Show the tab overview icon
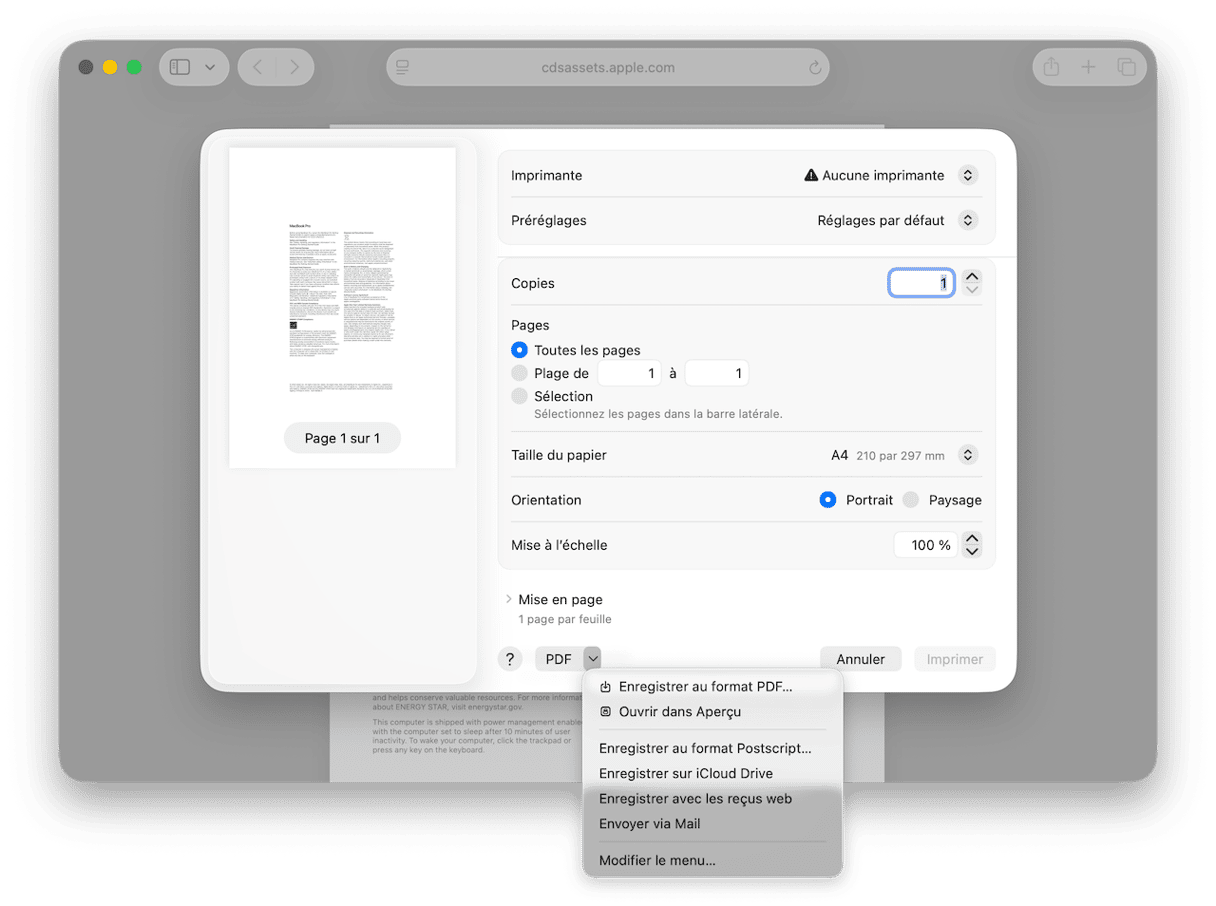1216x906 pixels. (1126, 67)
